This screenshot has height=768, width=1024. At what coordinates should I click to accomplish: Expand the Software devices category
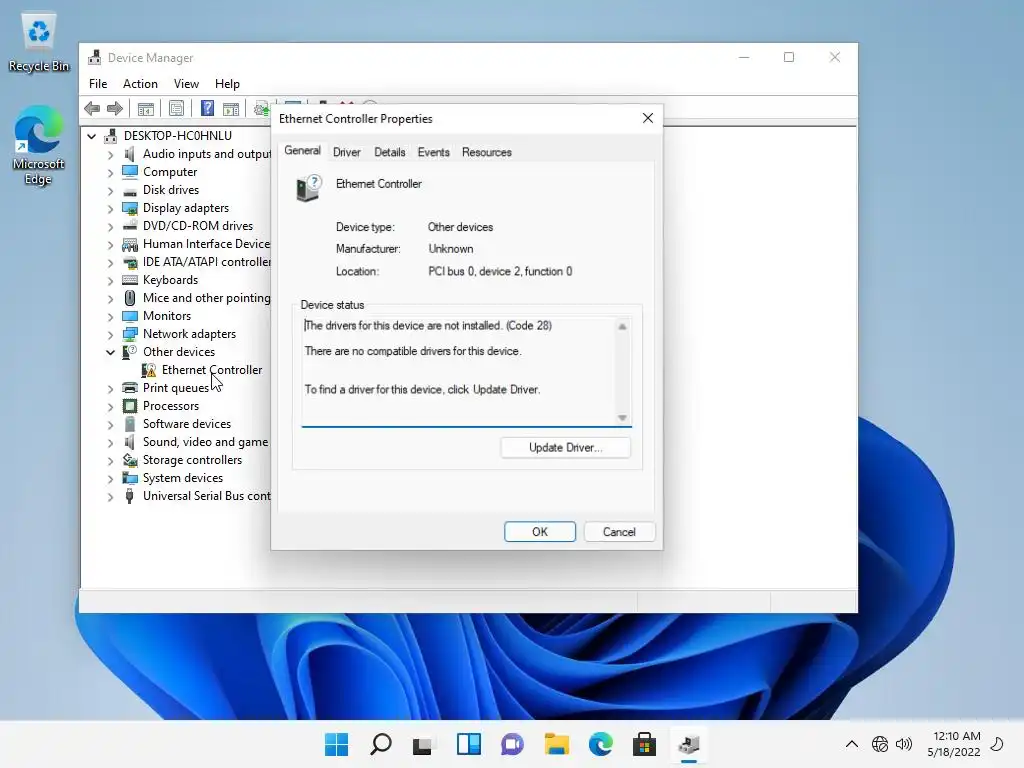click(x=110, y=424)
